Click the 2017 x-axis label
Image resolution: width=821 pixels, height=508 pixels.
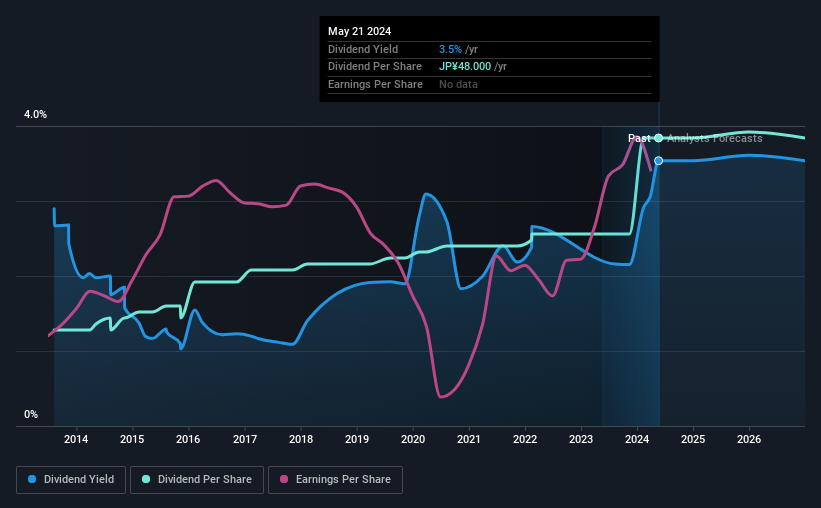[x=245, y=439]
